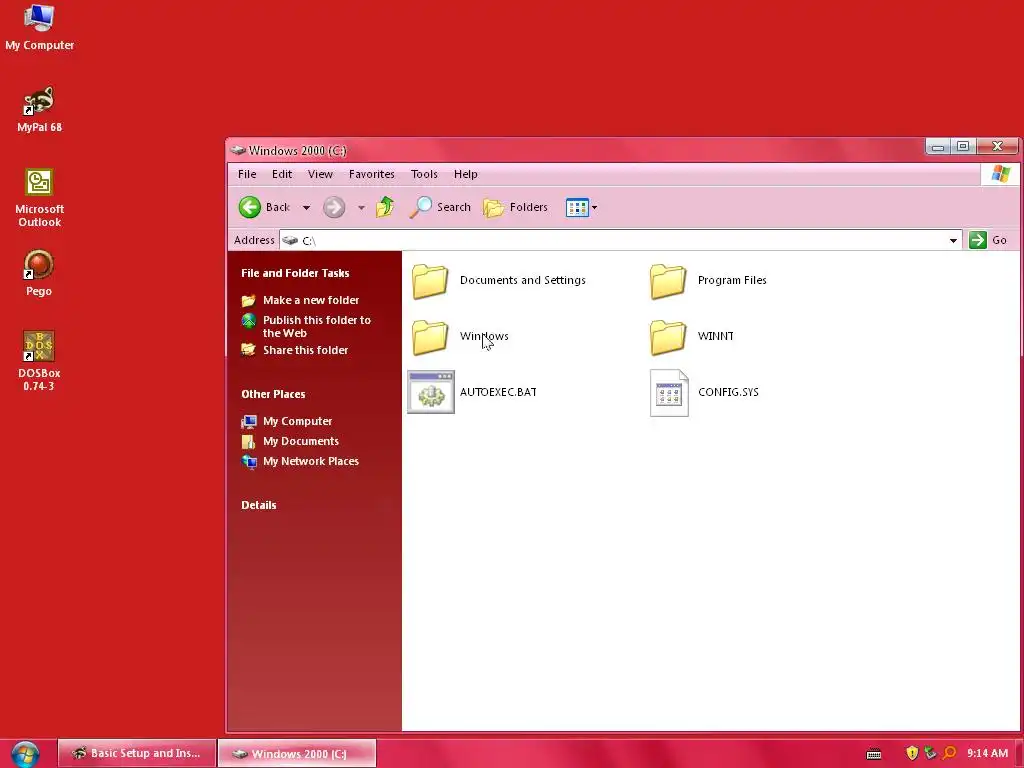The width and height of the screenshot is (1024, 768).
Task: Select the WINNT folder icon
Action: click(x=667, y=337)
